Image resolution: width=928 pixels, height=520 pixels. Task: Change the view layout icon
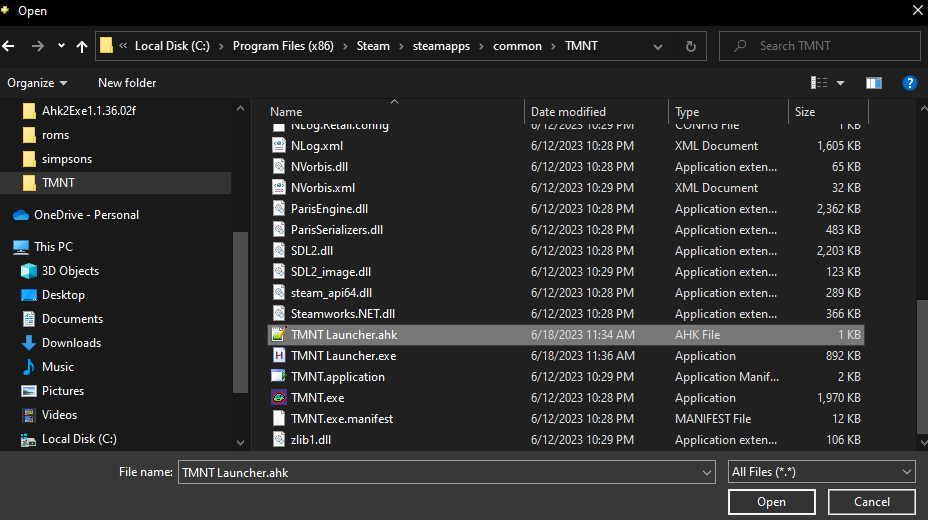click(x=819, y=83)
